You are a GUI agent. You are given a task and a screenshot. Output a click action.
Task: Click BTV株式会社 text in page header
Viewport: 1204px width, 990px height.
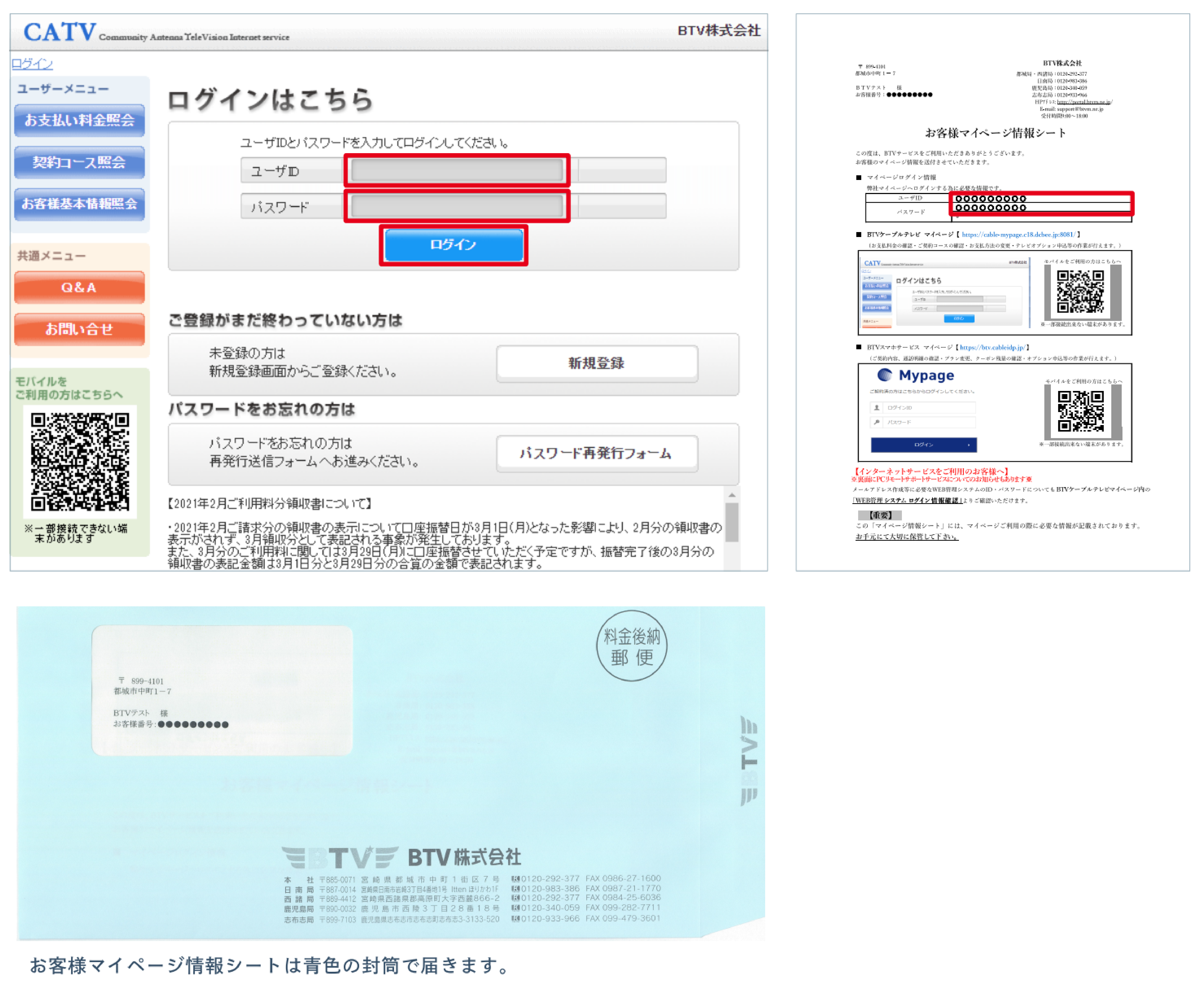pyautogui.click(x=719, y=30)
